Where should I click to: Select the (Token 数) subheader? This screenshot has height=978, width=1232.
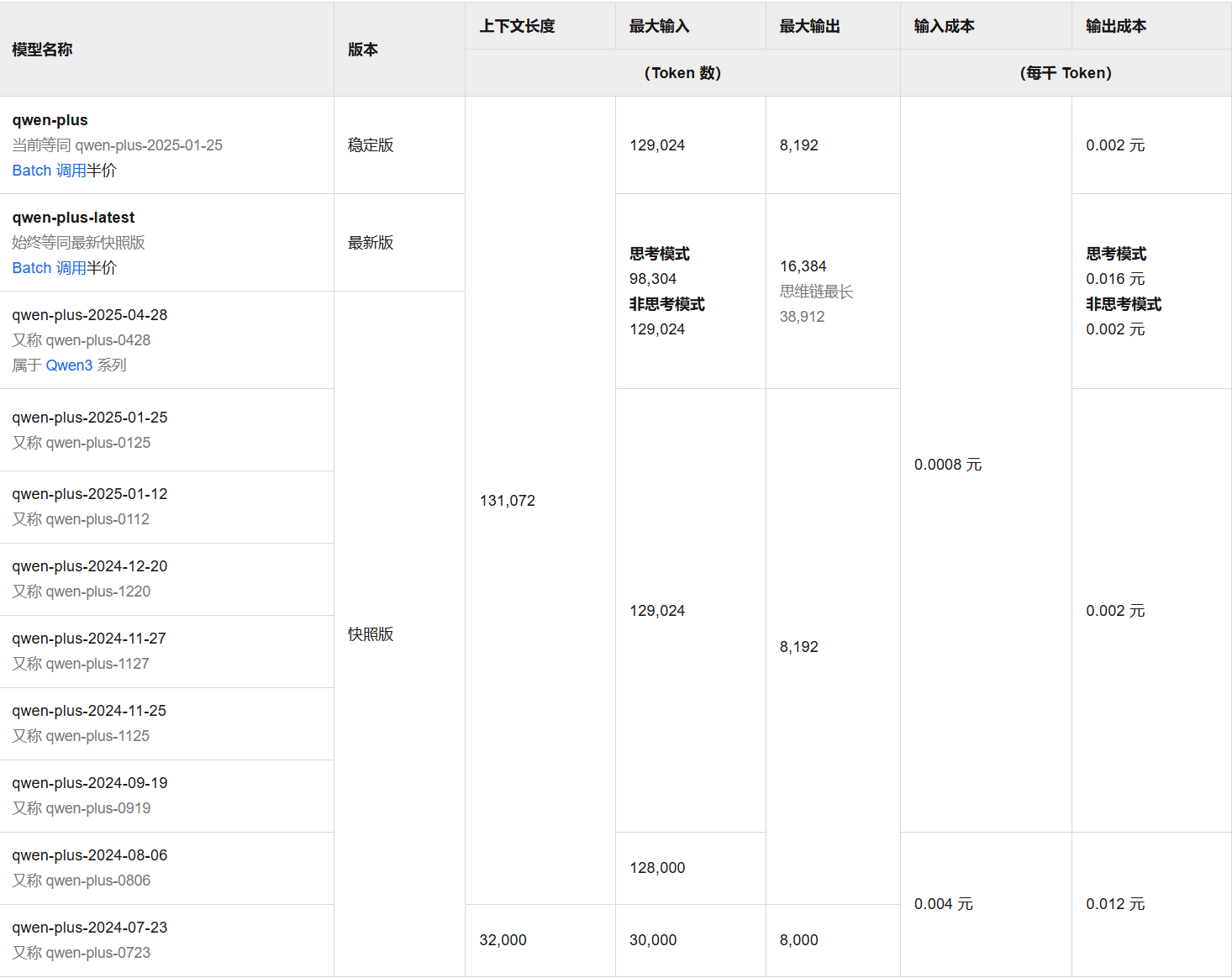[x=682, y=73]
